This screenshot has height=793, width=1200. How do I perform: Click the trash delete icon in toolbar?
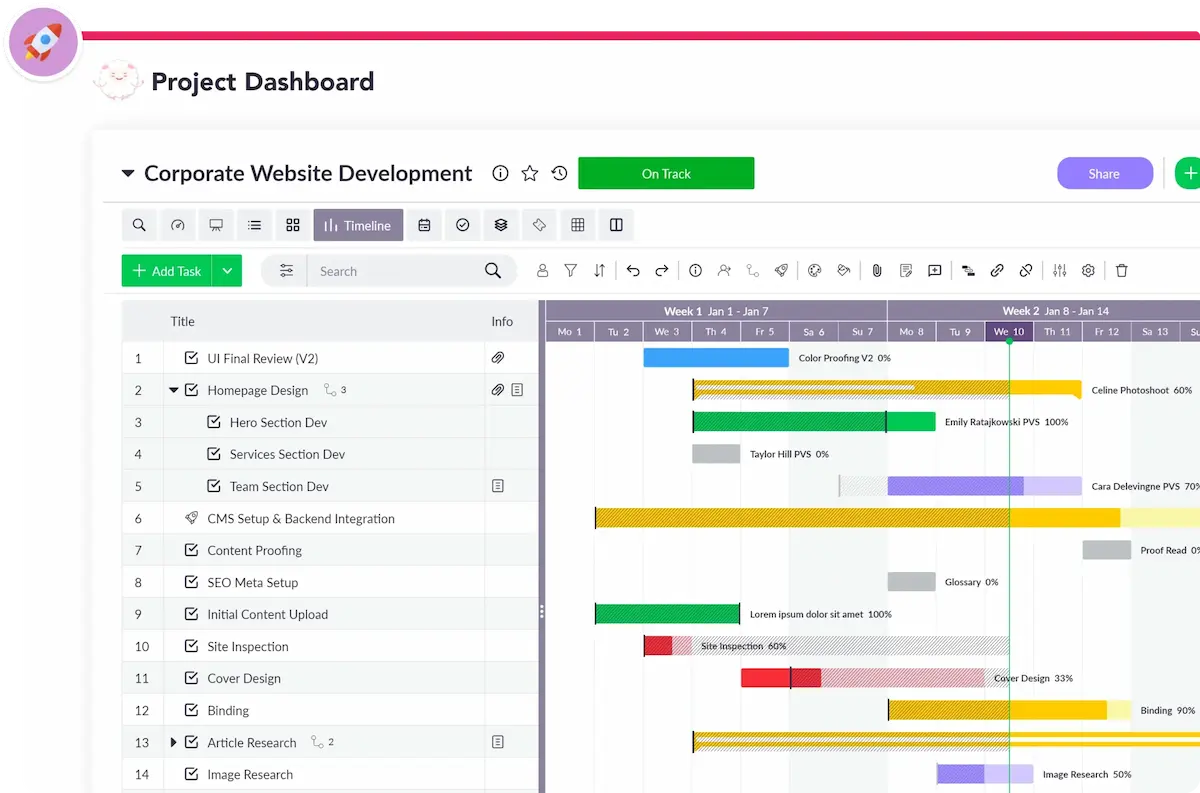pyautogui.click(x=1121, y=271)
